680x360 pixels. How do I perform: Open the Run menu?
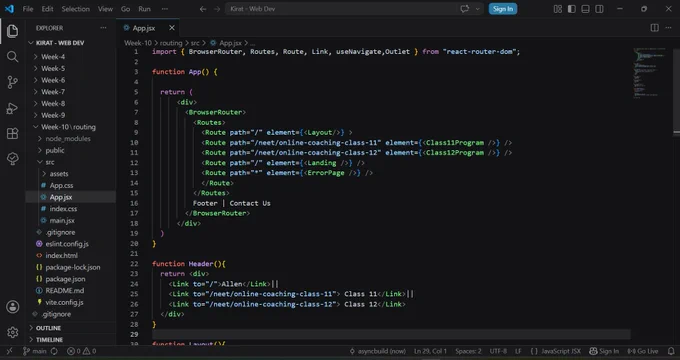coord(144,9)
